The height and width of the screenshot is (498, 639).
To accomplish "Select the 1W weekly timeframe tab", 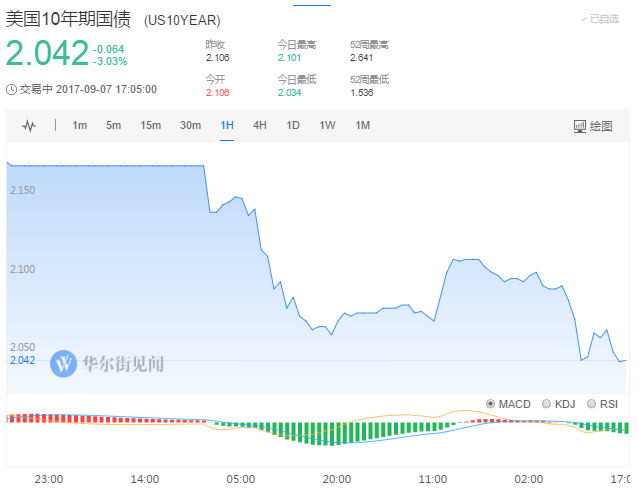I will click(327, 125).
